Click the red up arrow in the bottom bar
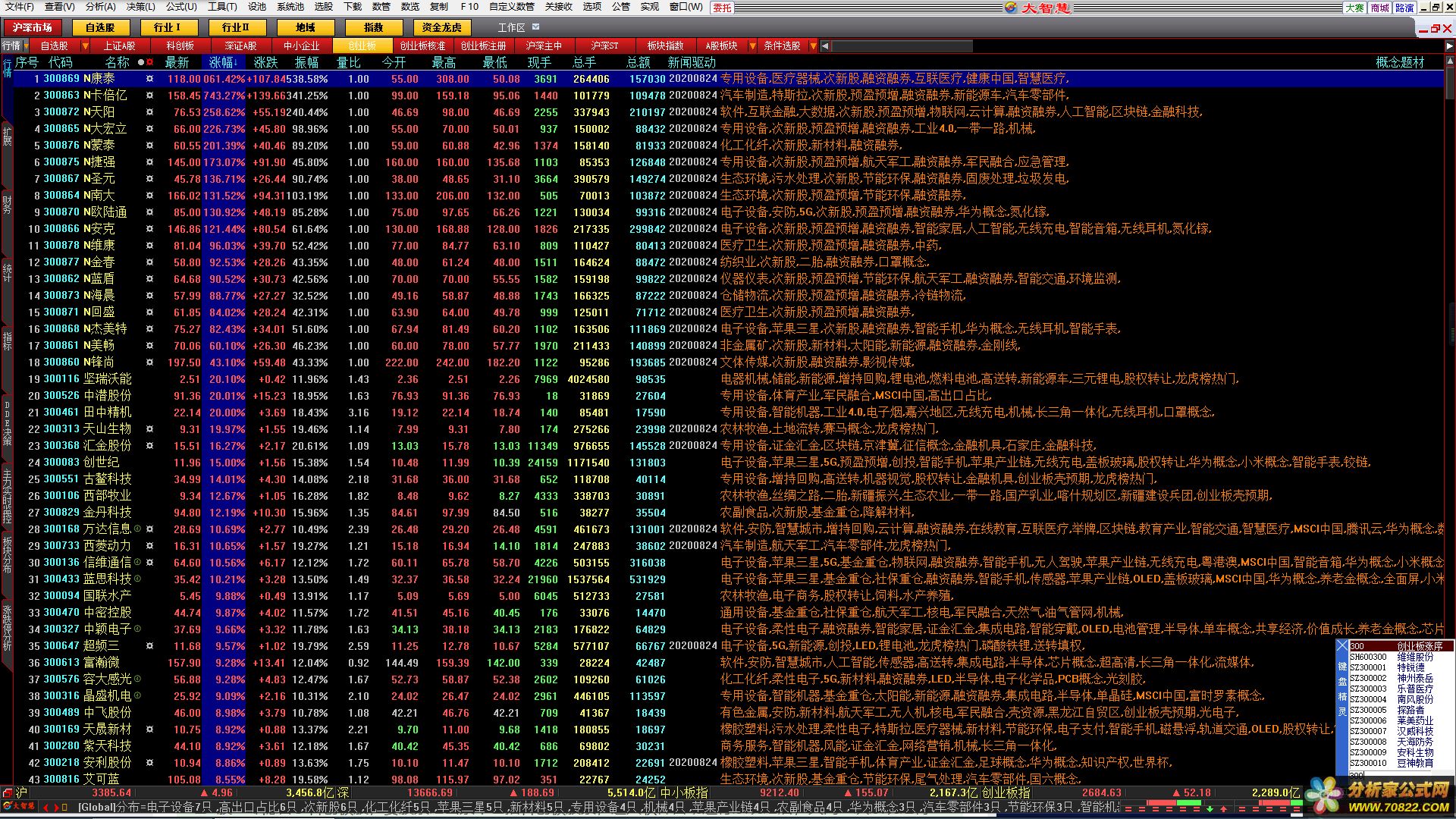Screen dimensions: 1456x819 point(1223,808)
